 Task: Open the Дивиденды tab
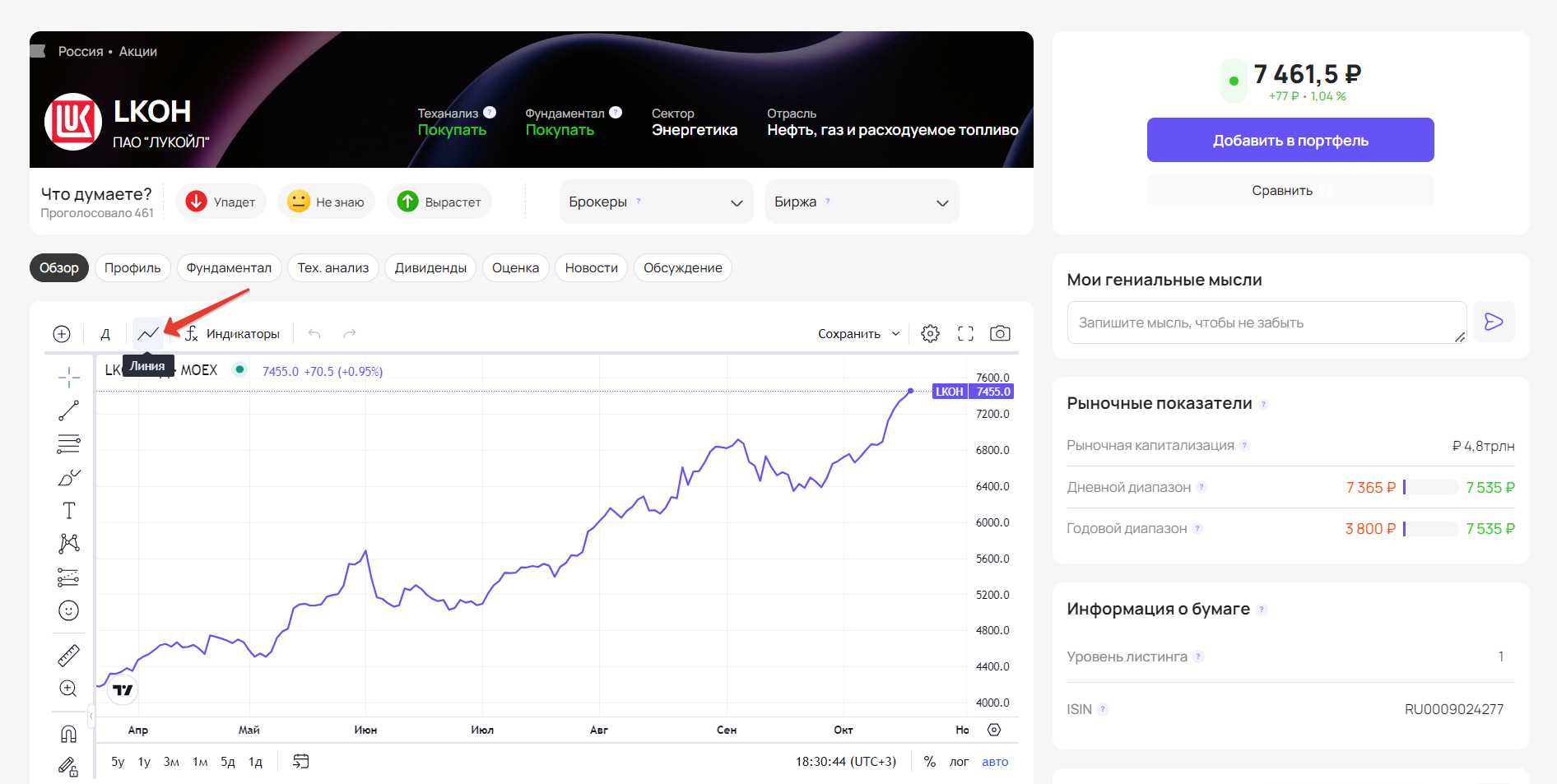[430, 268]
